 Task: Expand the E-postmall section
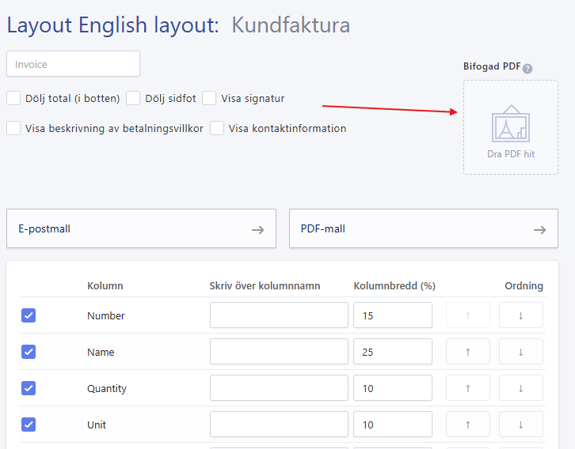coord(141,229)
